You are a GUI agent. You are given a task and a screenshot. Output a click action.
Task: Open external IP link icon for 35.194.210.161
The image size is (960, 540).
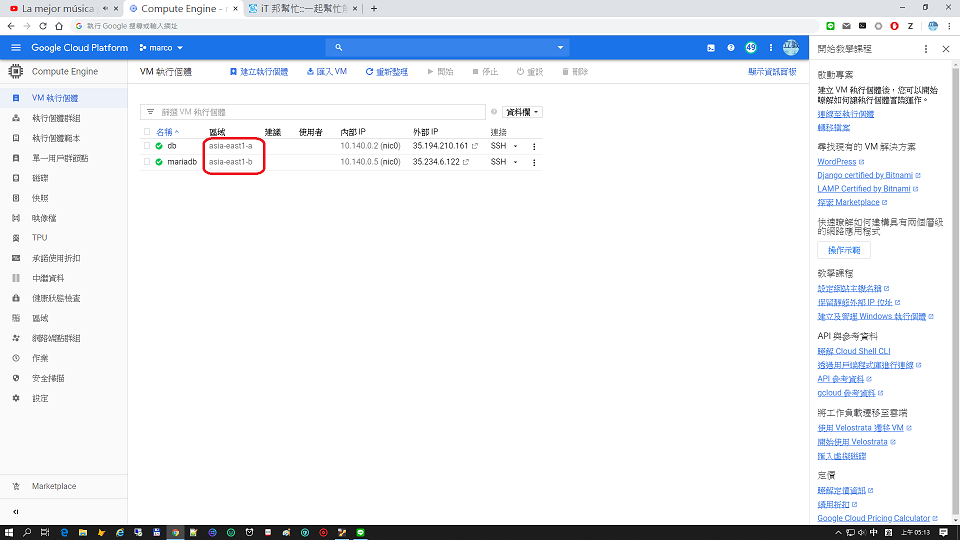coord(474,146)
